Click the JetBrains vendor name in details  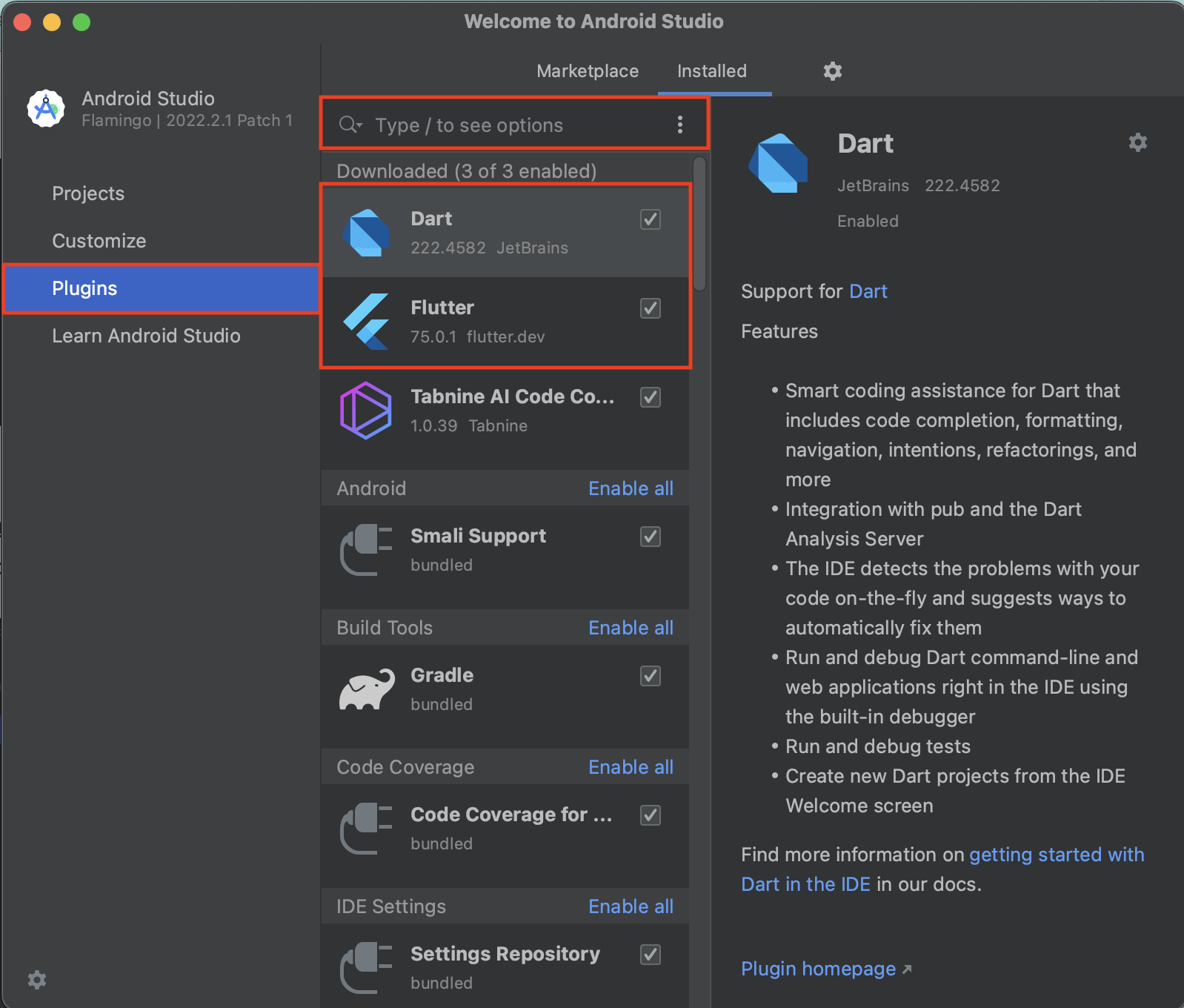click(x=873, y=185)
